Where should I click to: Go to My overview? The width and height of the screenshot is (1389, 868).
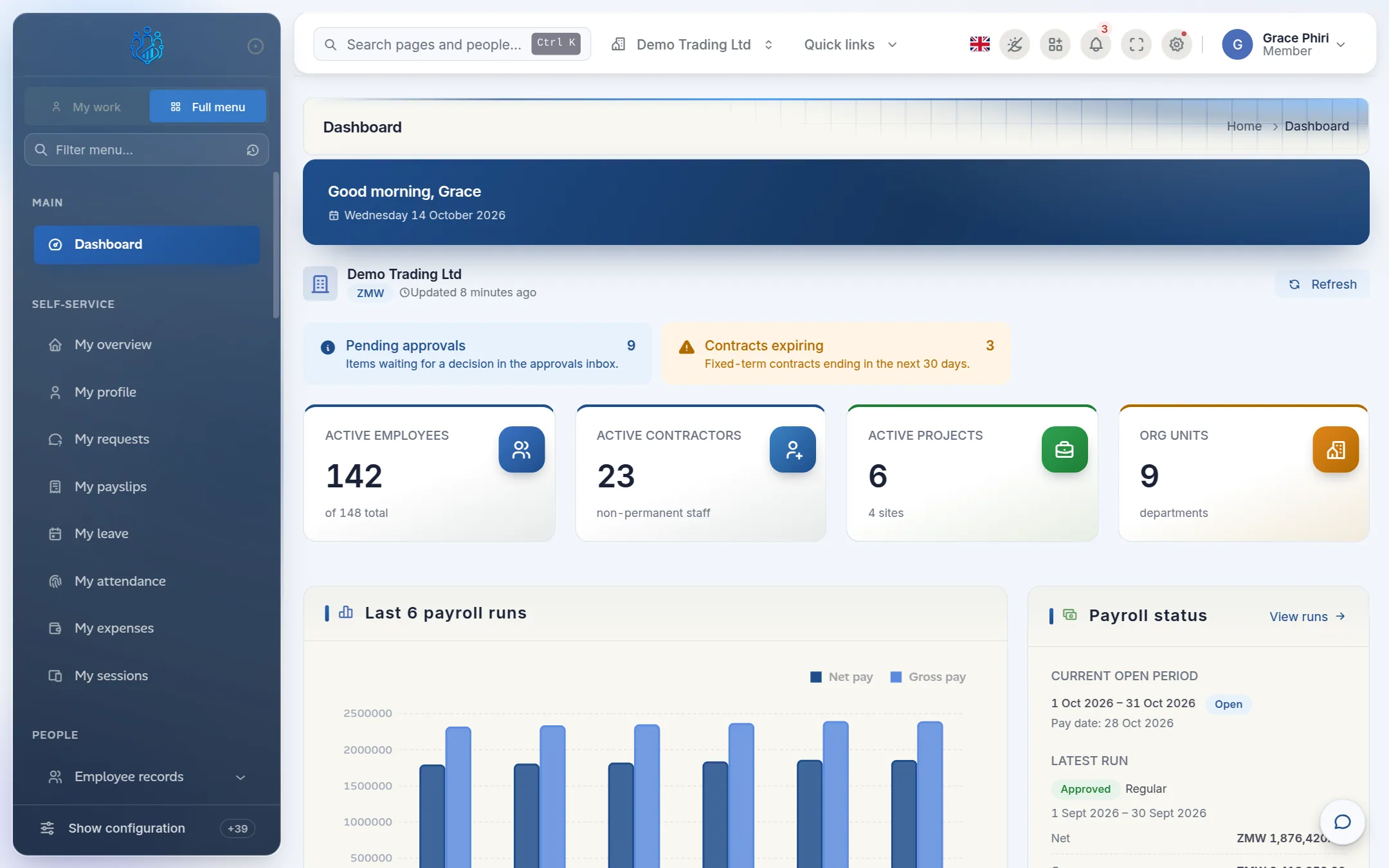tap(147, 345)
